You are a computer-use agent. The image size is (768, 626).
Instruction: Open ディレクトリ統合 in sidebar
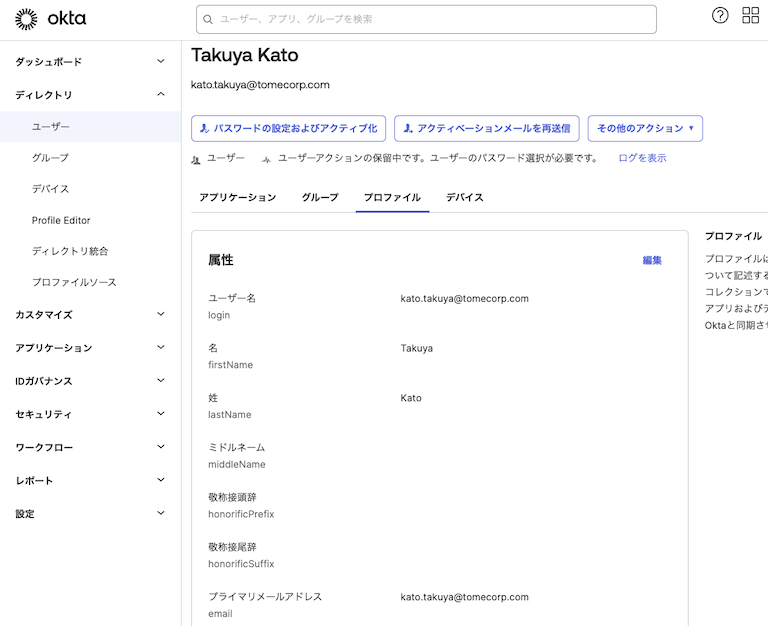pos(70,251)
